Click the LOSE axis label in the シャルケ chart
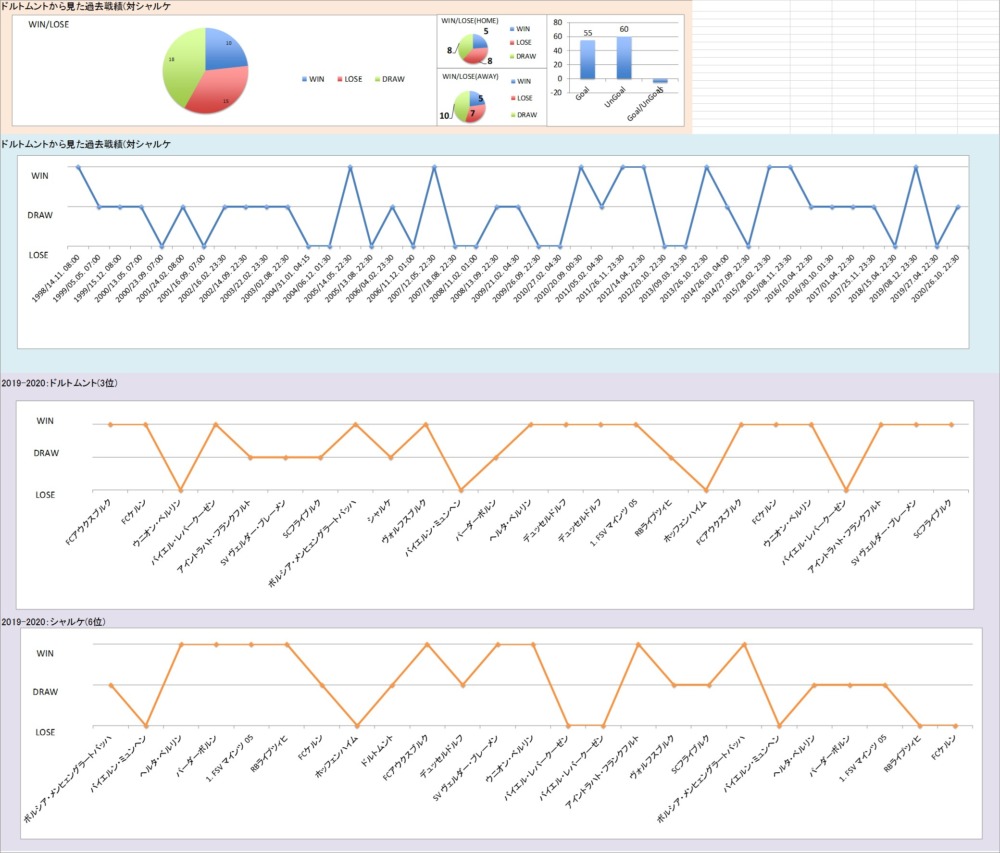The image size is (1000, 853). 45,732
